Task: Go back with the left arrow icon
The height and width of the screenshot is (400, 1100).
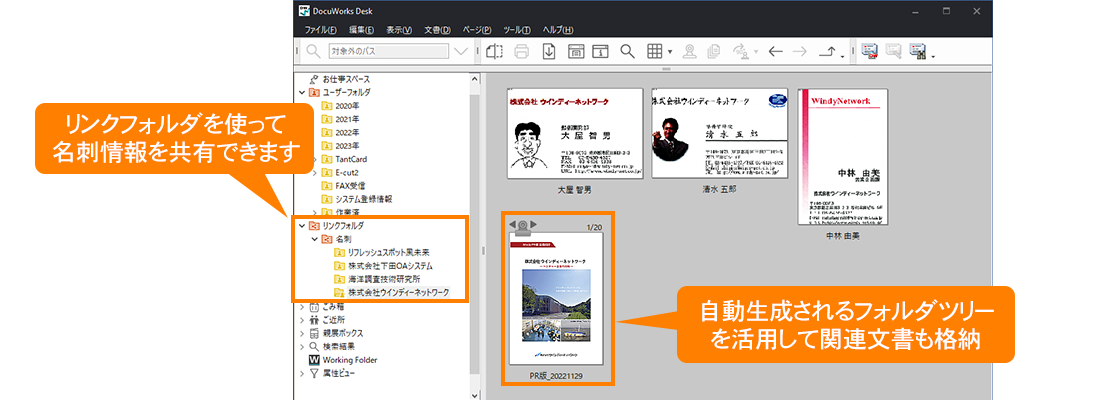Action: coord(775,51)
